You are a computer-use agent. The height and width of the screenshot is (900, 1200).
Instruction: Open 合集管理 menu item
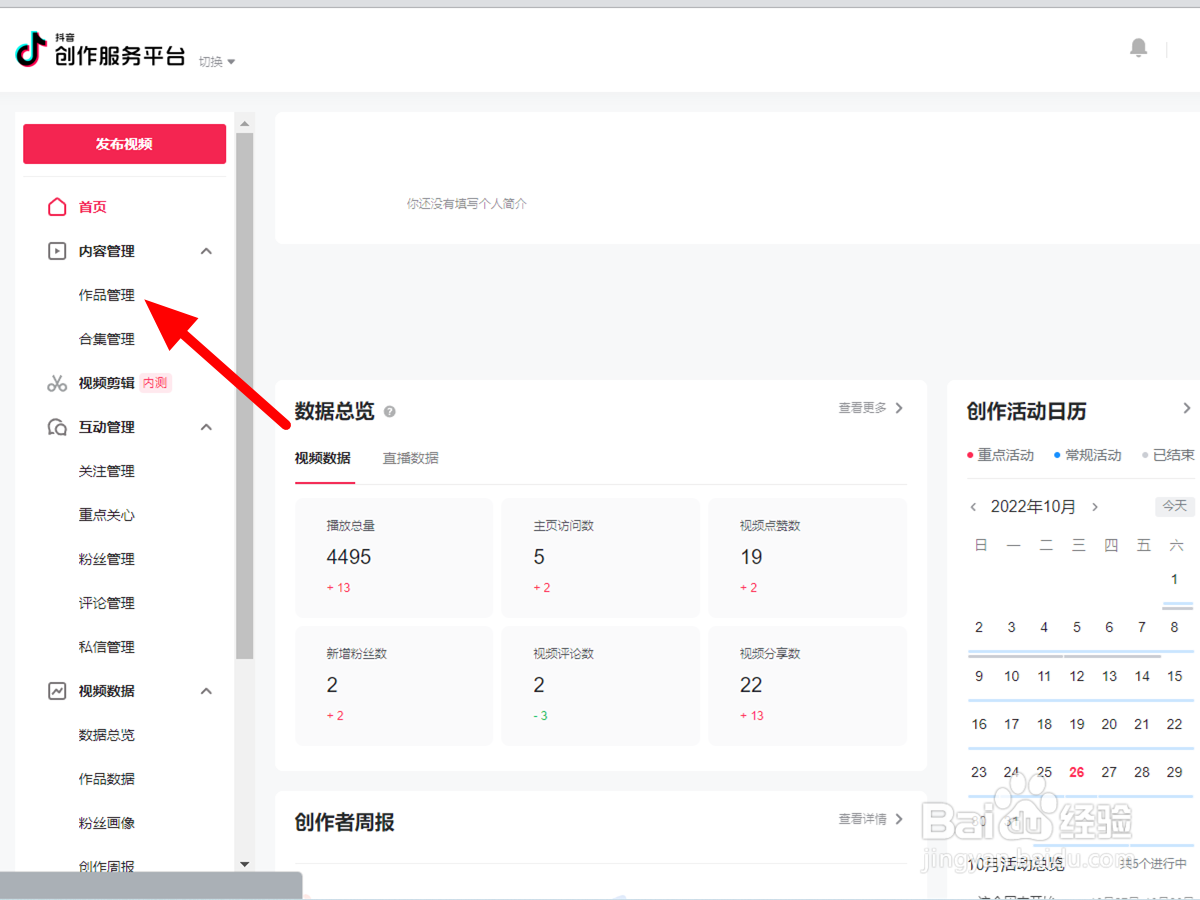[107, 339]
